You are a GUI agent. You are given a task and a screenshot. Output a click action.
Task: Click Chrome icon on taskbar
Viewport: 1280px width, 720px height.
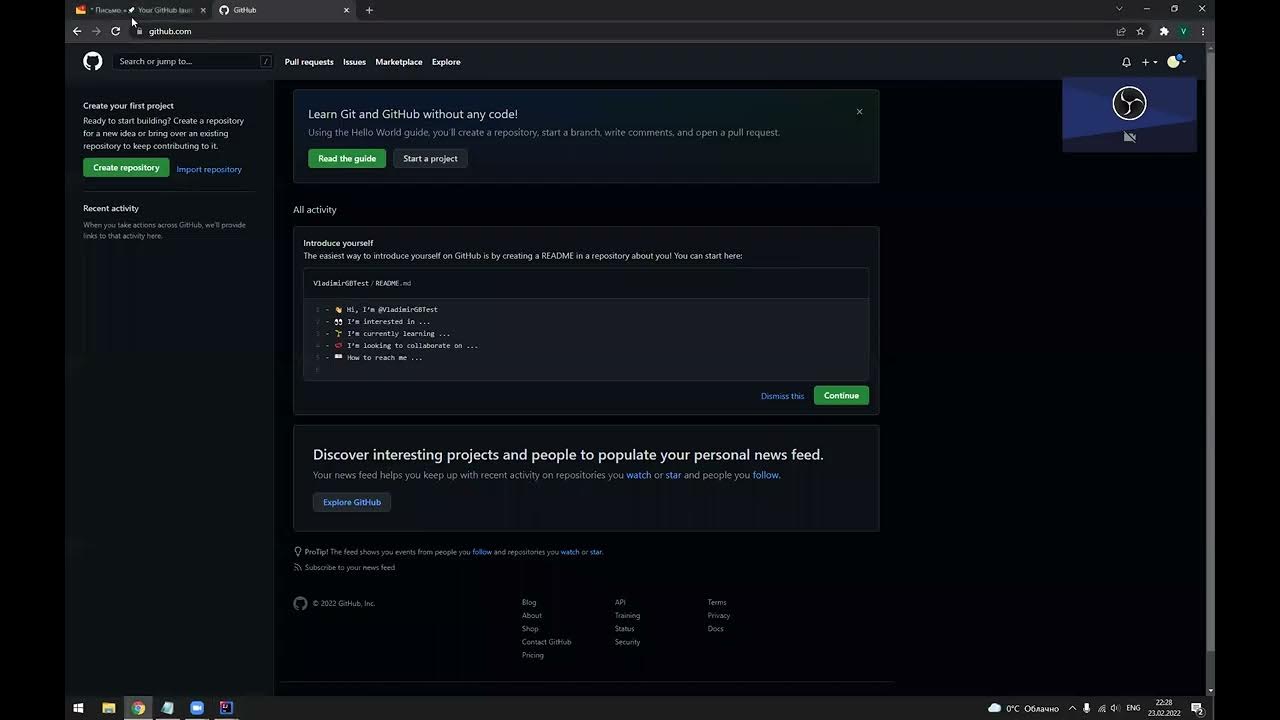pyautogui.click(x=138, y=708)
